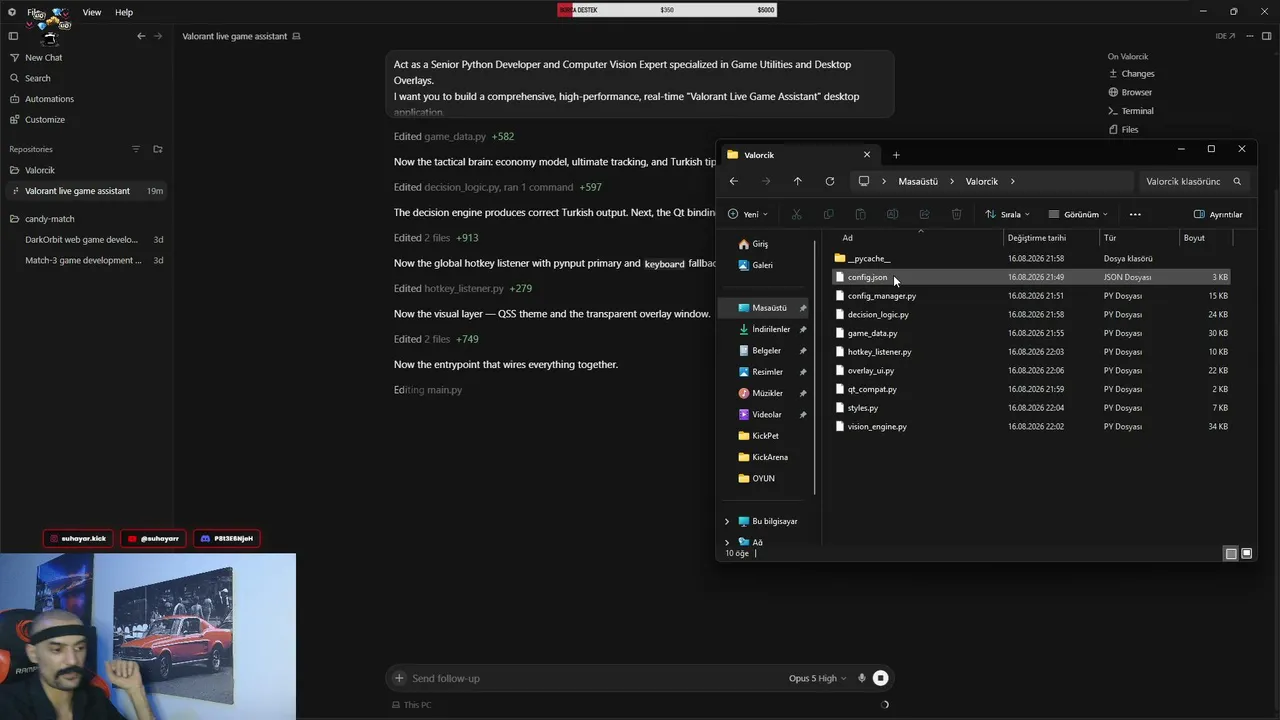Stop the running generation
1280x720 pixels.
pos(880,678)
